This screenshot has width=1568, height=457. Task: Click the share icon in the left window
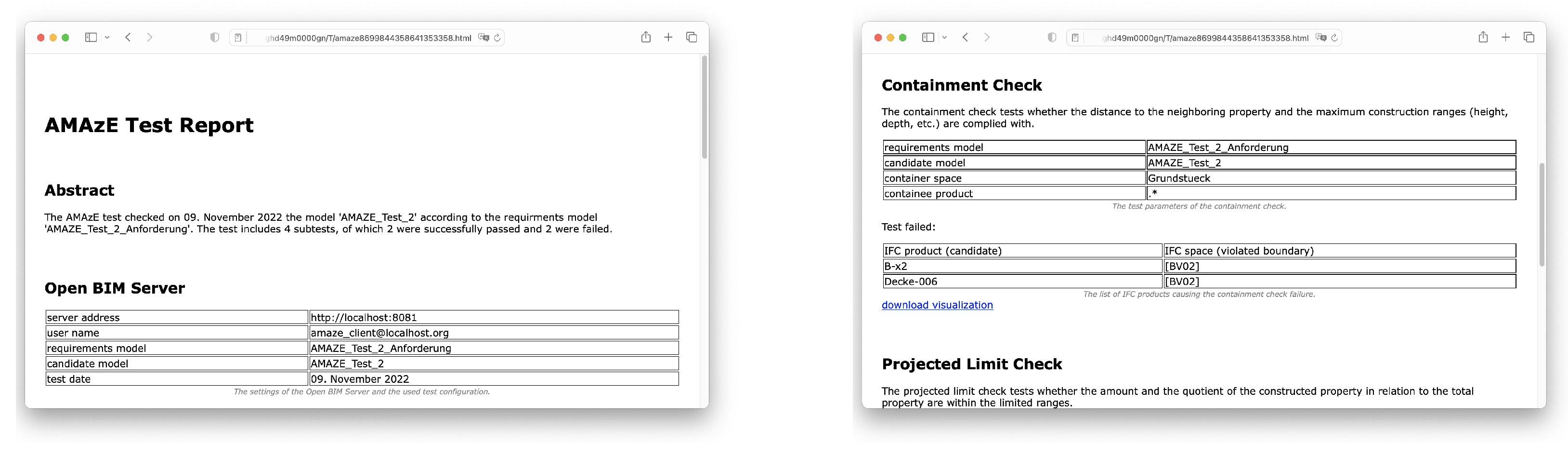coord(646,38)
